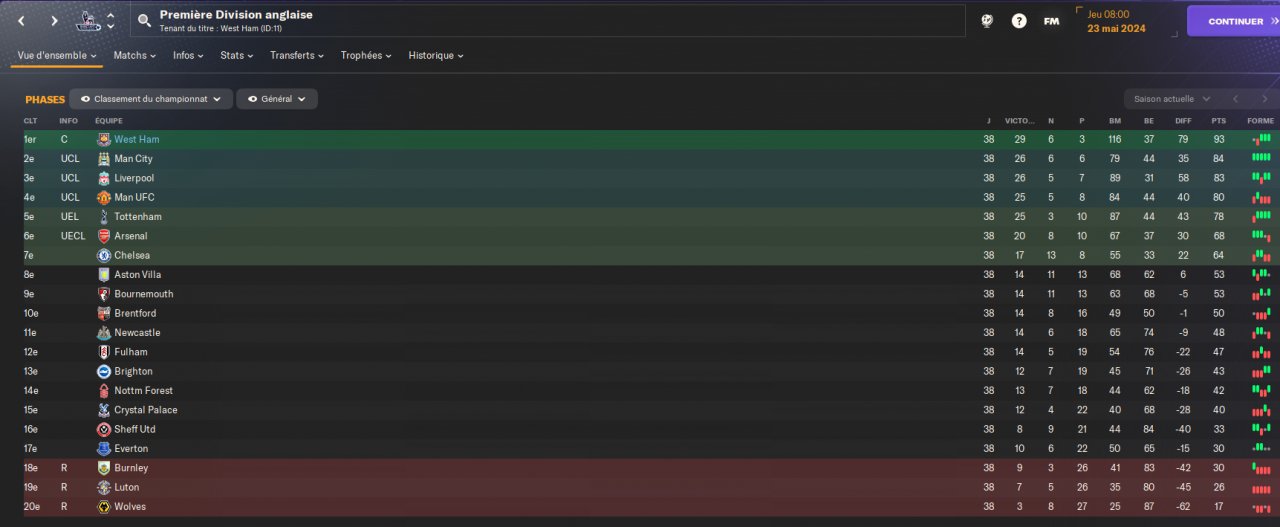This screenshot has width=1280, height=527.
Task: Click West Ham's form bar indicator
Action: (x=1261, y=140)
